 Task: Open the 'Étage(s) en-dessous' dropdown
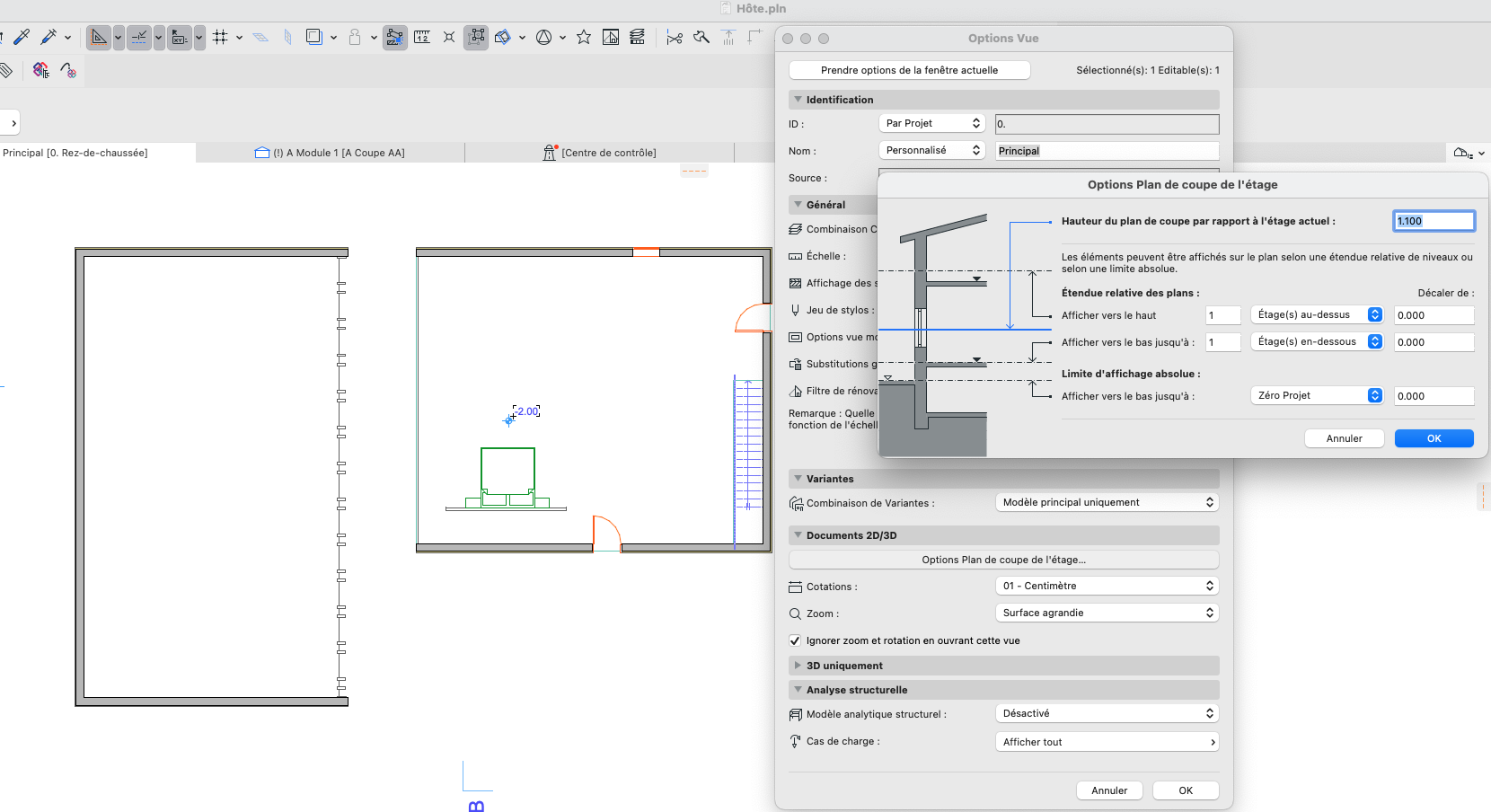[x=1317, y=341]
